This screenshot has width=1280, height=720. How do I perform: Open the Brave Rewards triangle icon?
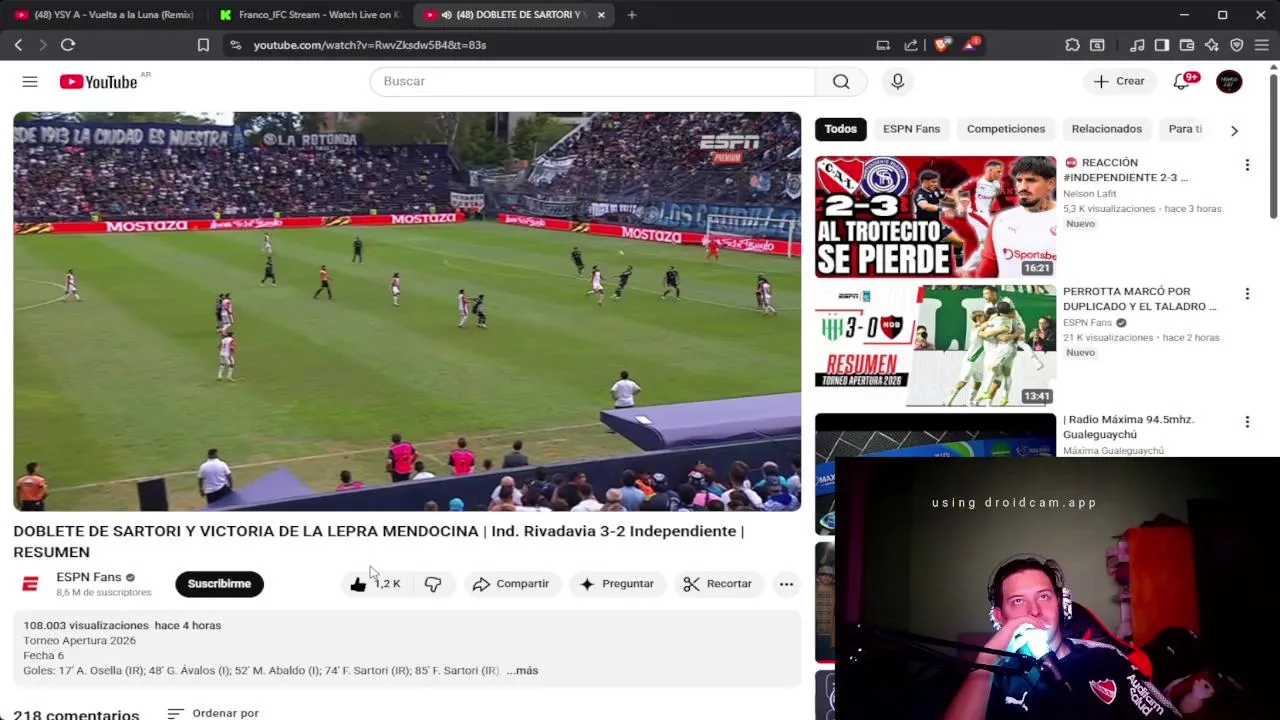[x=971, y=45]
